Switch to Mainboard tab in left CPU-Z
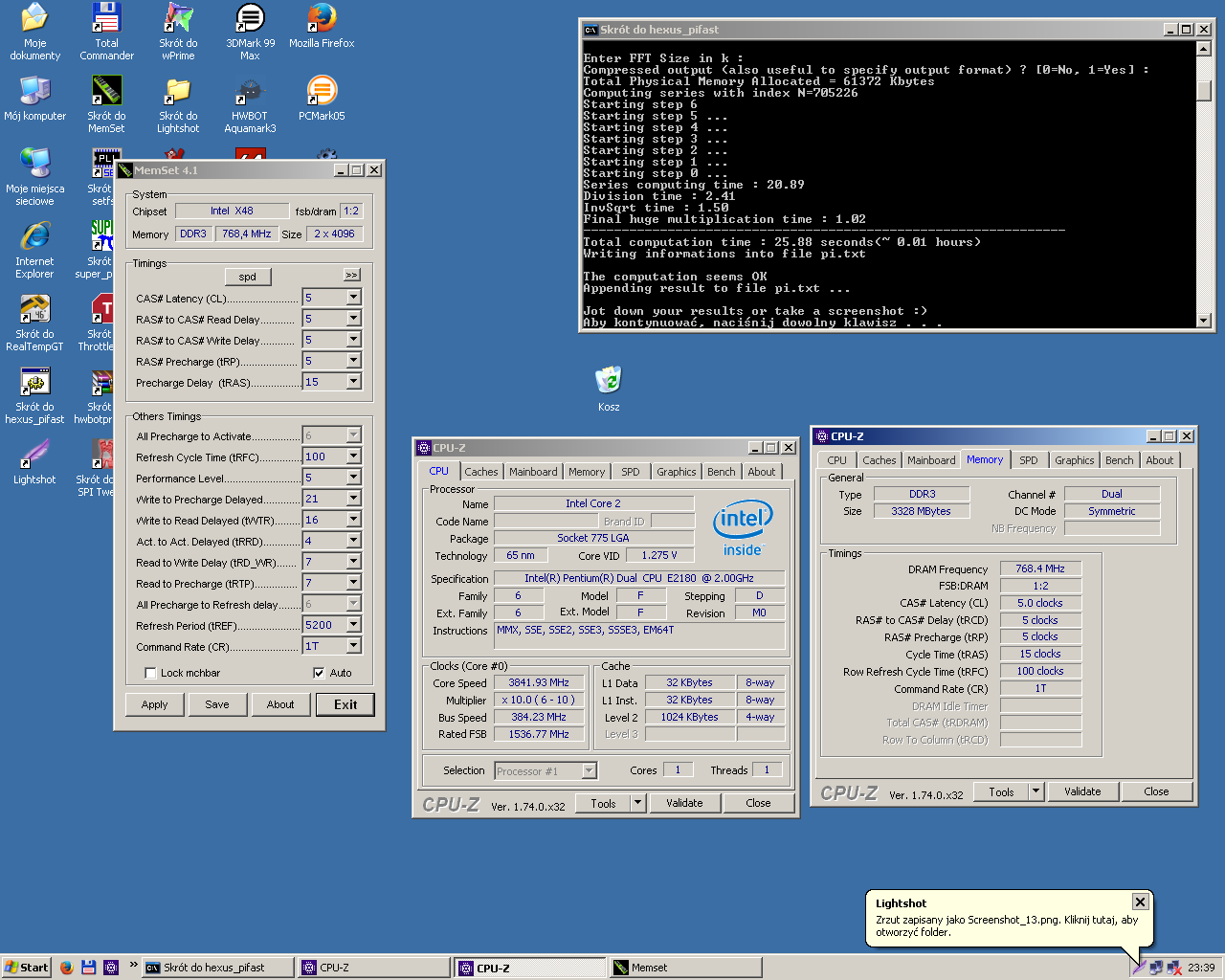This screenshot has width=1225, height=980. [x=533, y=472]
